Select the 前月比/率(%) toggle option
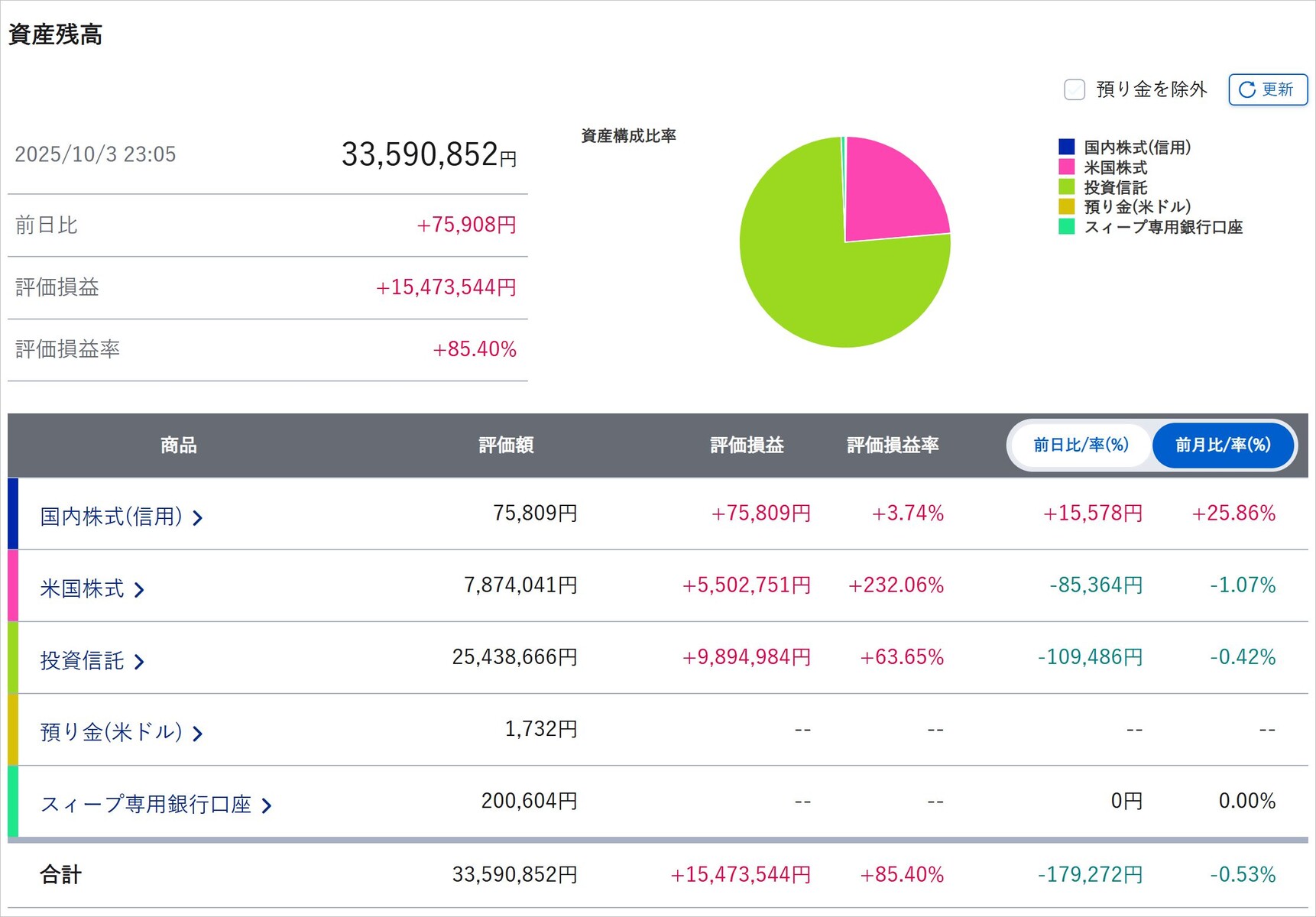Screen dimensions: 1316x917 1222,445
